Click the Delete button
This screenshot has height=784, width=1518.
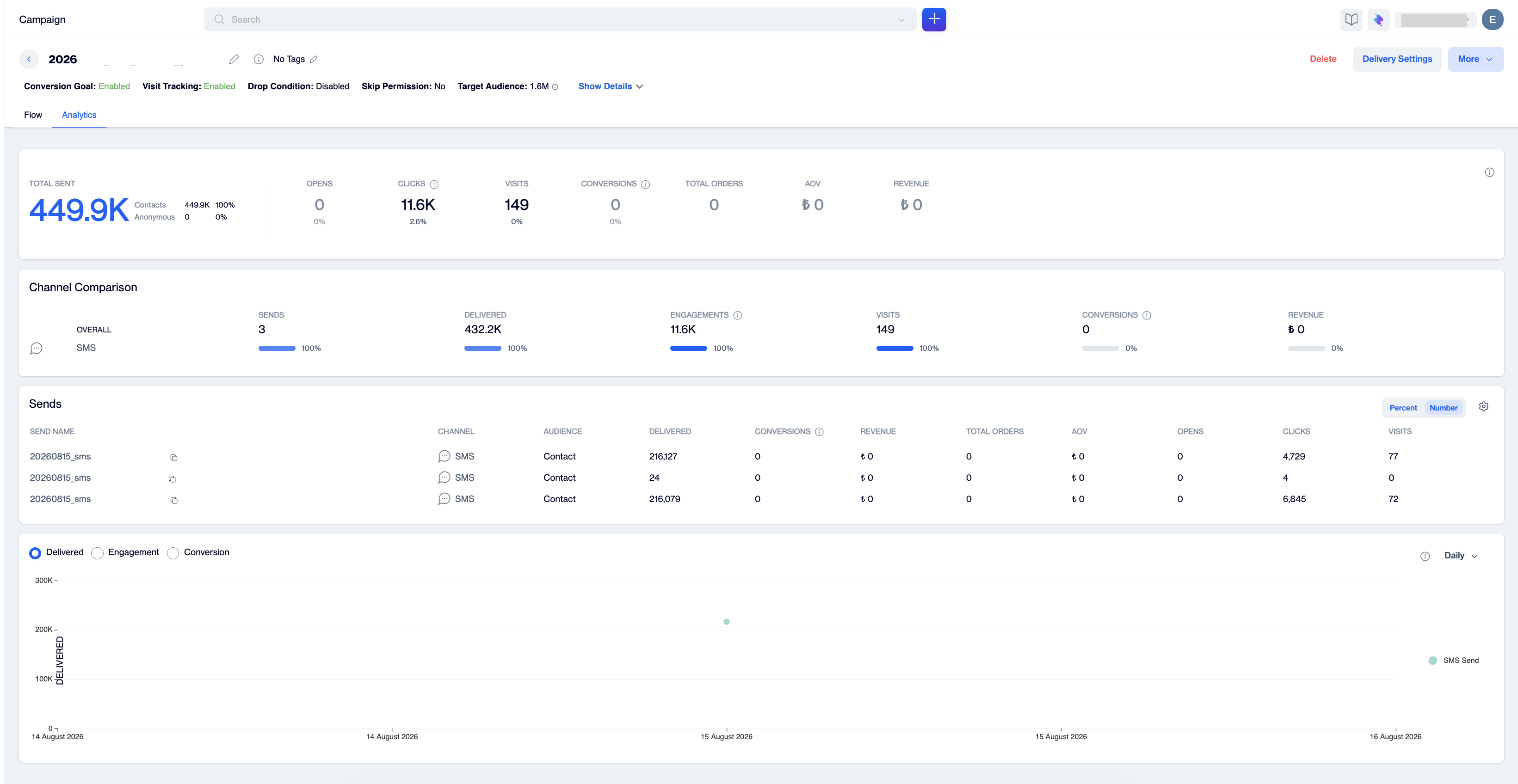tap(1323, 59)
